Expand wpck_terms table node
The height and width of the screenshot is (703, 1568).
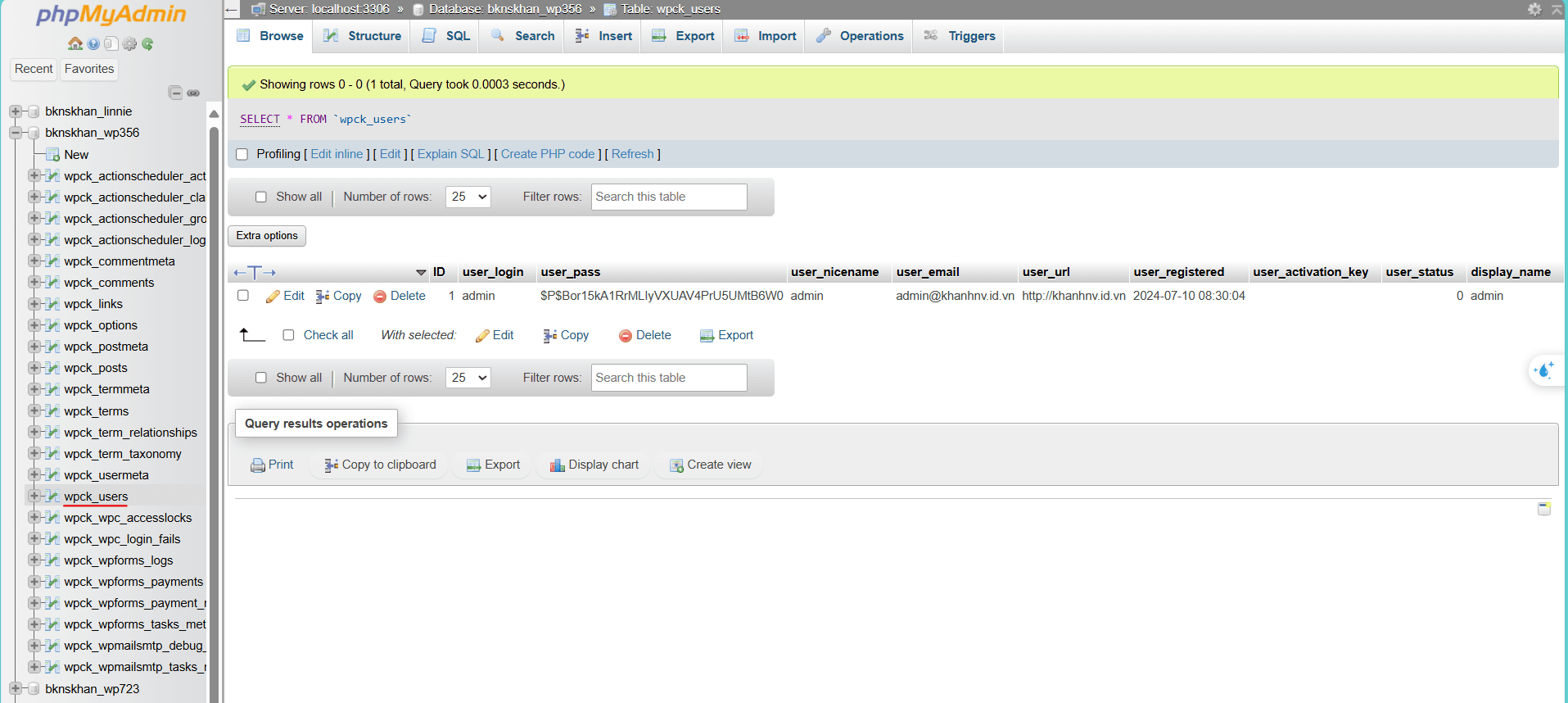[34, 411]
